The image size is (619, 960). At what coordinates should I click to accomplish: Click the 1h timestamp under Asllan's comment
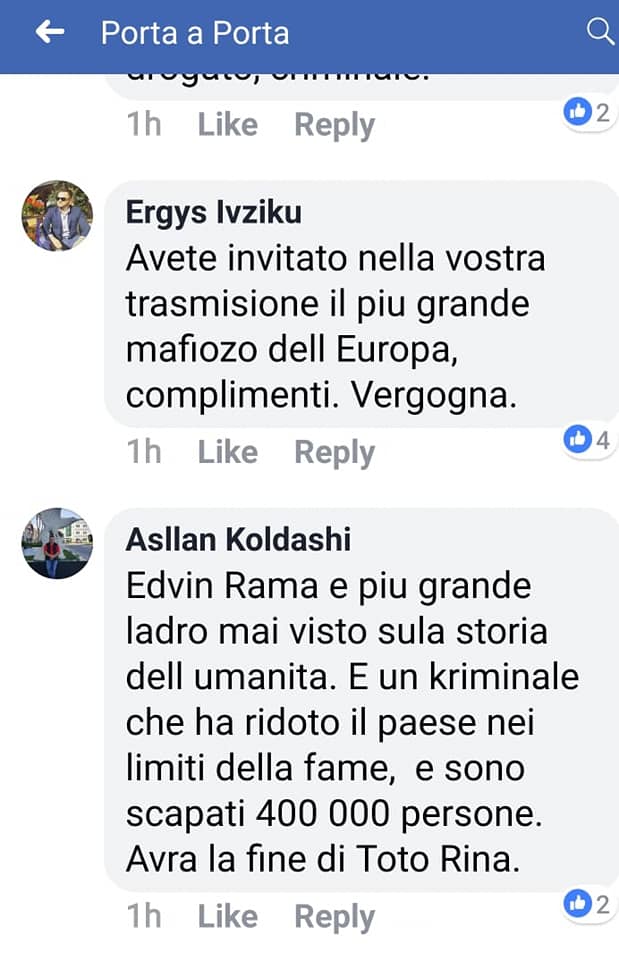144,917
